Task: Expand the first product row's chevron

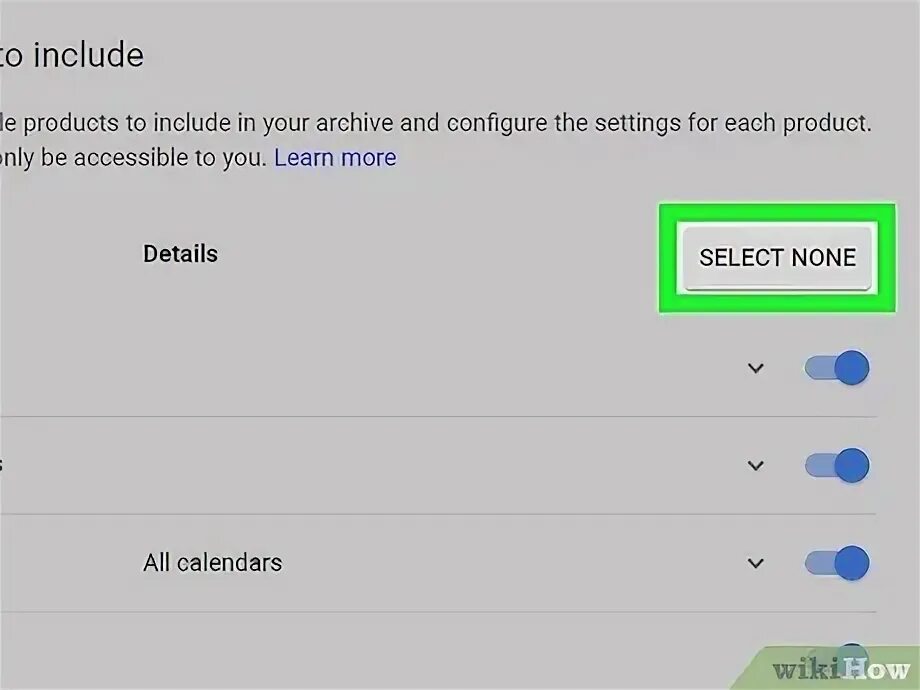Action: [x=756, y=369]
